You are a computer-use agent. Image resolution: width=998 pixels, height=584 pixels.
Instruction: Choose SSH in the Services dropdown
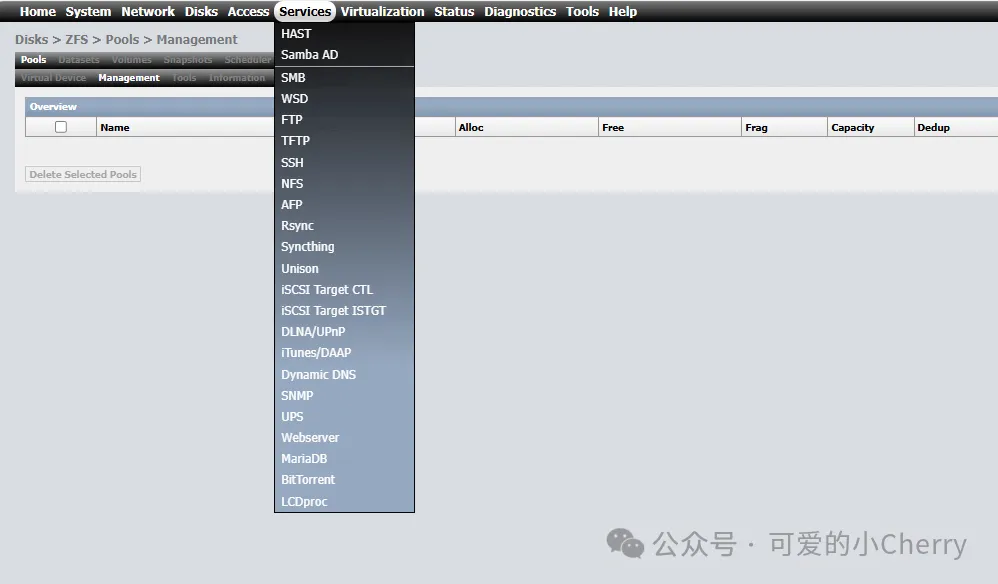point(292,162)
